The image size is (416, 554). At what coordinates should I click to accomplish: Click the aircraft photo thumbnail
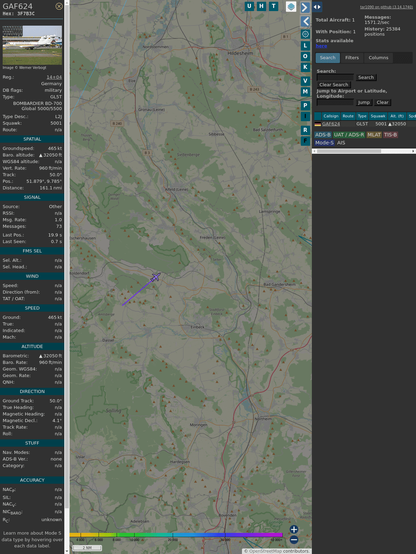tap(32, 45)
